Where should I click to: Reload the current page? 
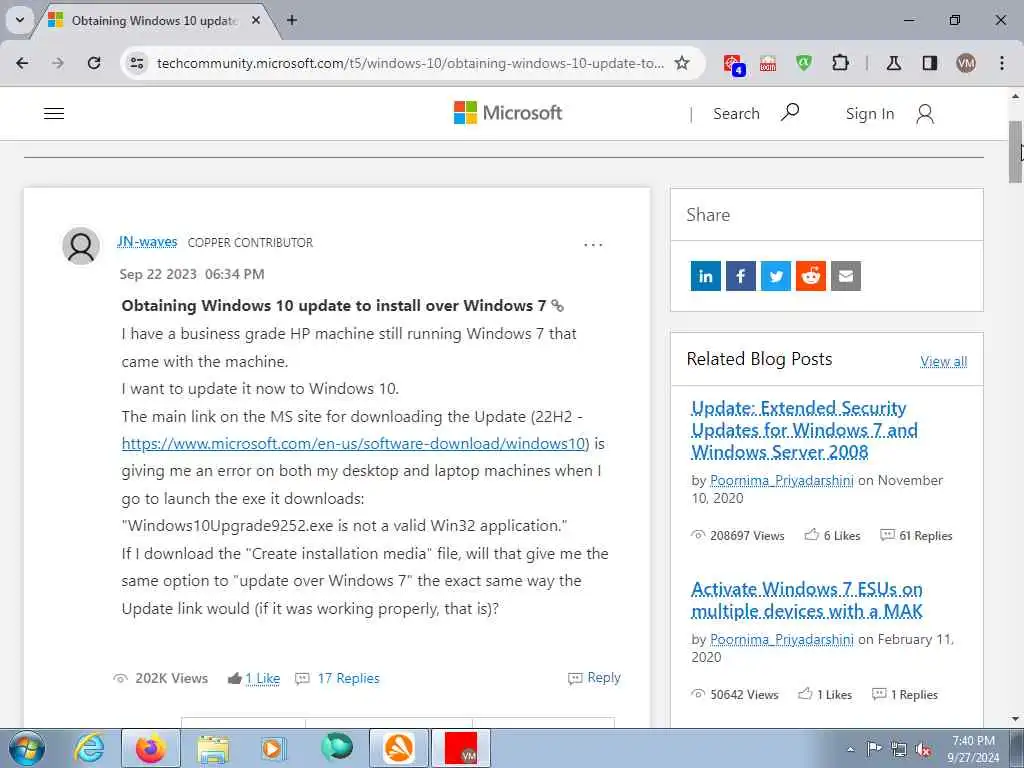pyautogui.click(x=94, y=63)
